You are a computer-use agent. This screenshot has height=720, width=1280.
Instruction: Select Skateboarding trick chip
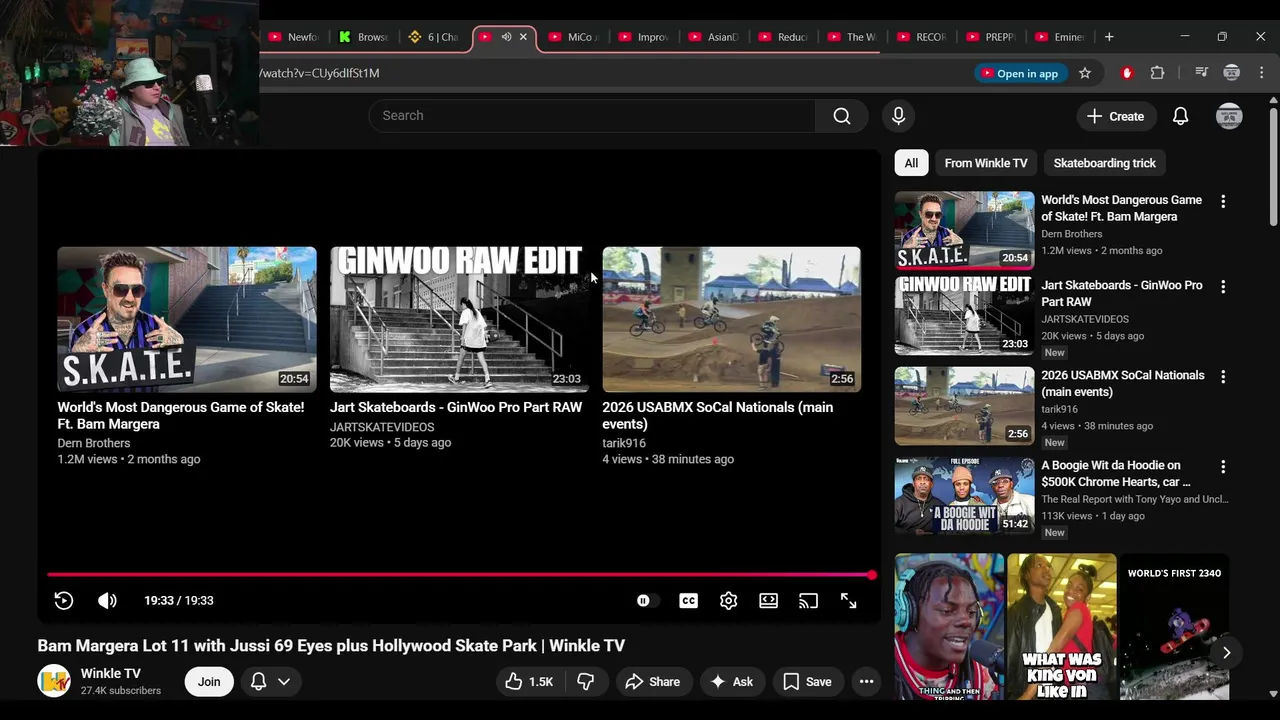pos(1104,163)
